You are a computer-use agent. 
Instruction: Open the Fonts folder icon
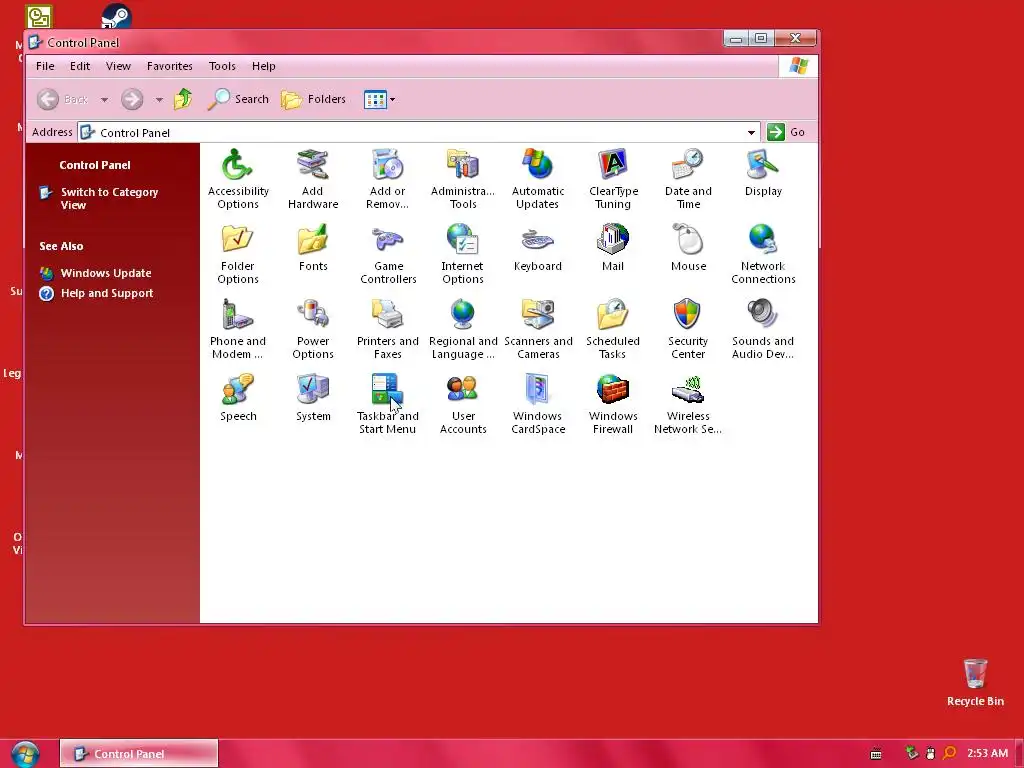(313, 248)
